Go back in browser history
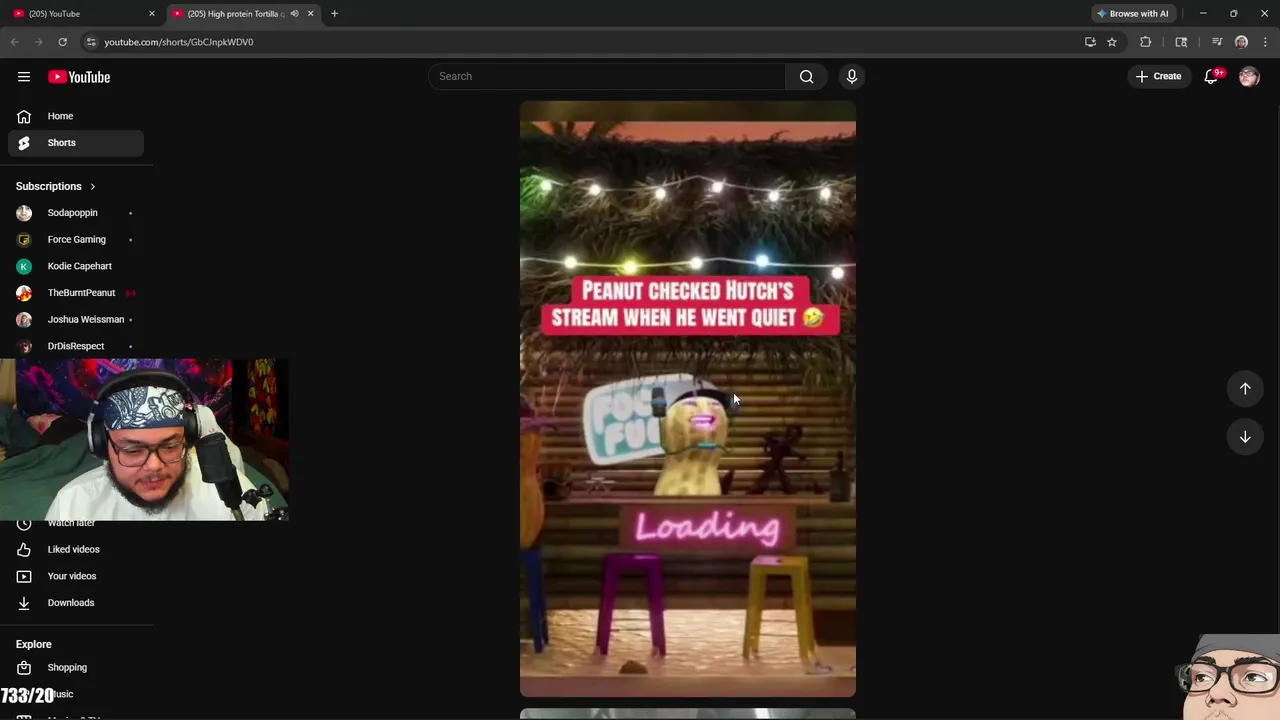The image size is (1280, 720). pyautogui.click(x=14, y=42)
